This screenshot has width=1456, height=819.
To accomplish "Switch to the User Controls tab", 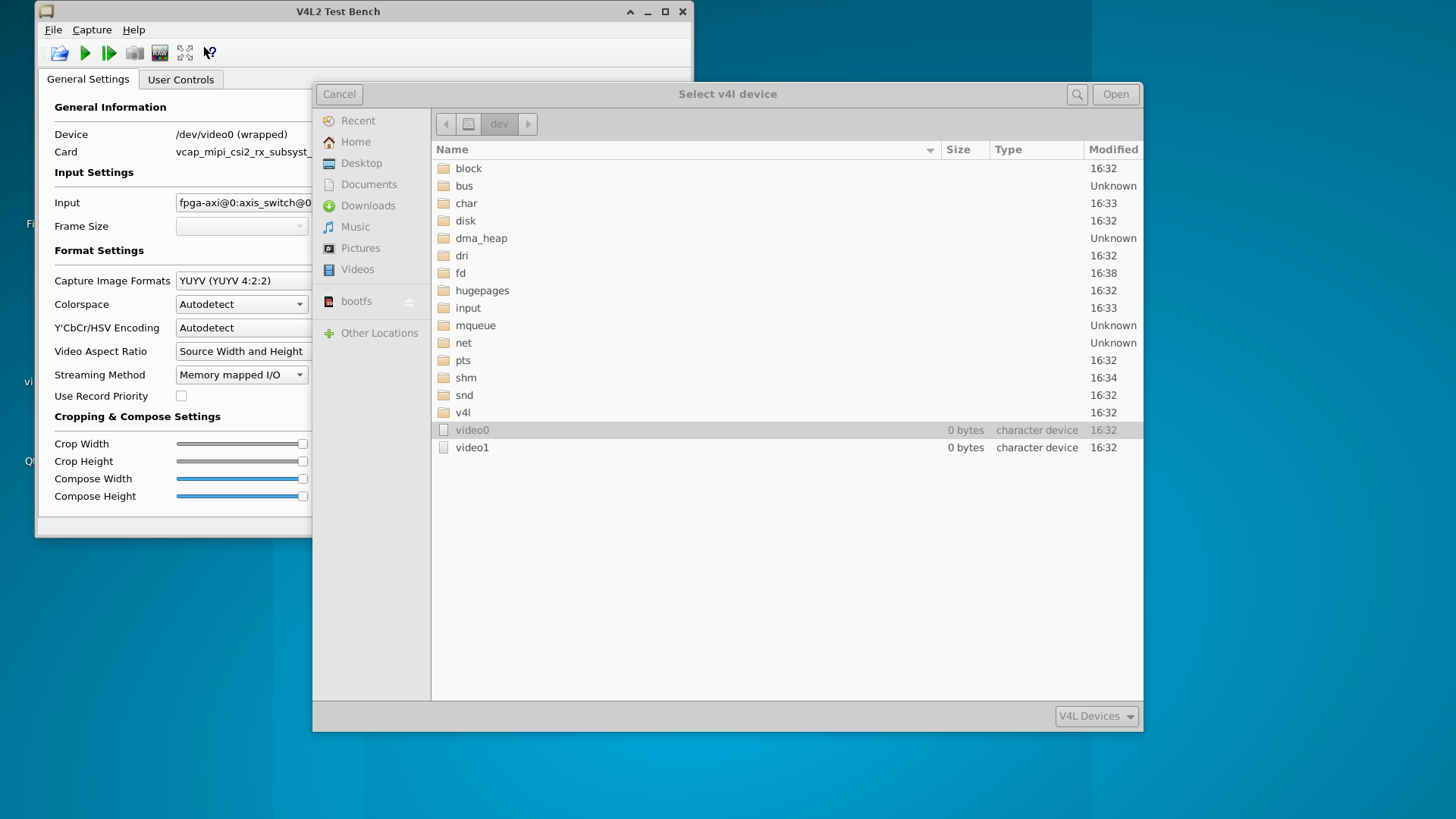I will (180, 80).
